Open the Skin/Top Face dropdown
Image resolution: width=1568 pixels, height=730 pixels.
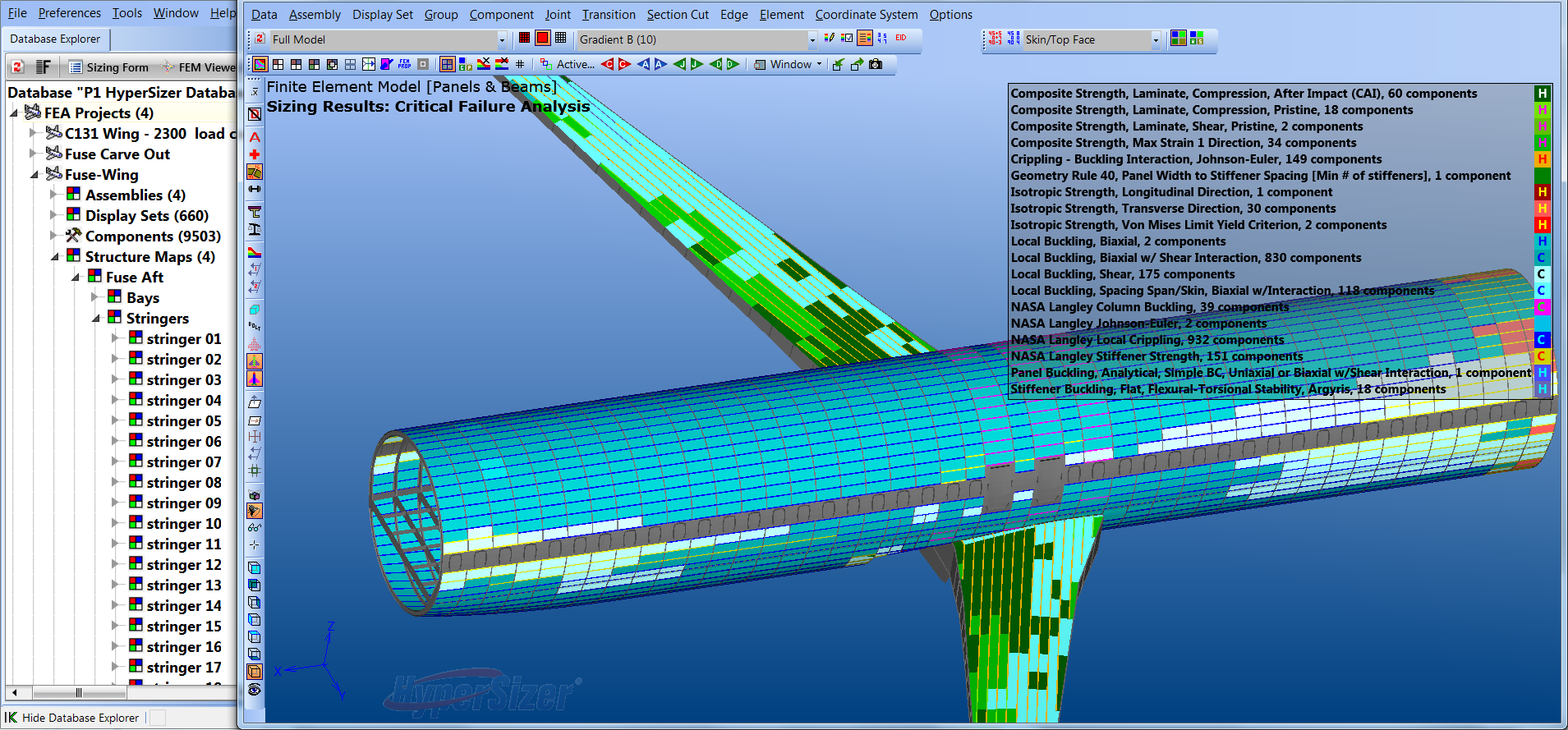(1155, 39)
